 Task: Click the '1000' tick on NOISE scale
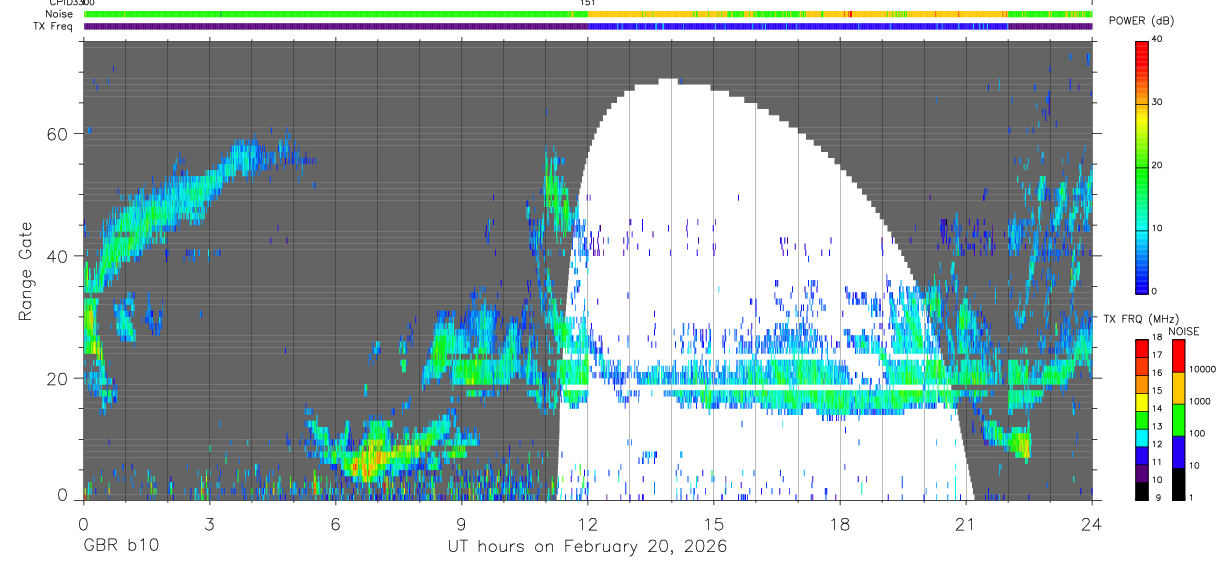(1198, 401)
